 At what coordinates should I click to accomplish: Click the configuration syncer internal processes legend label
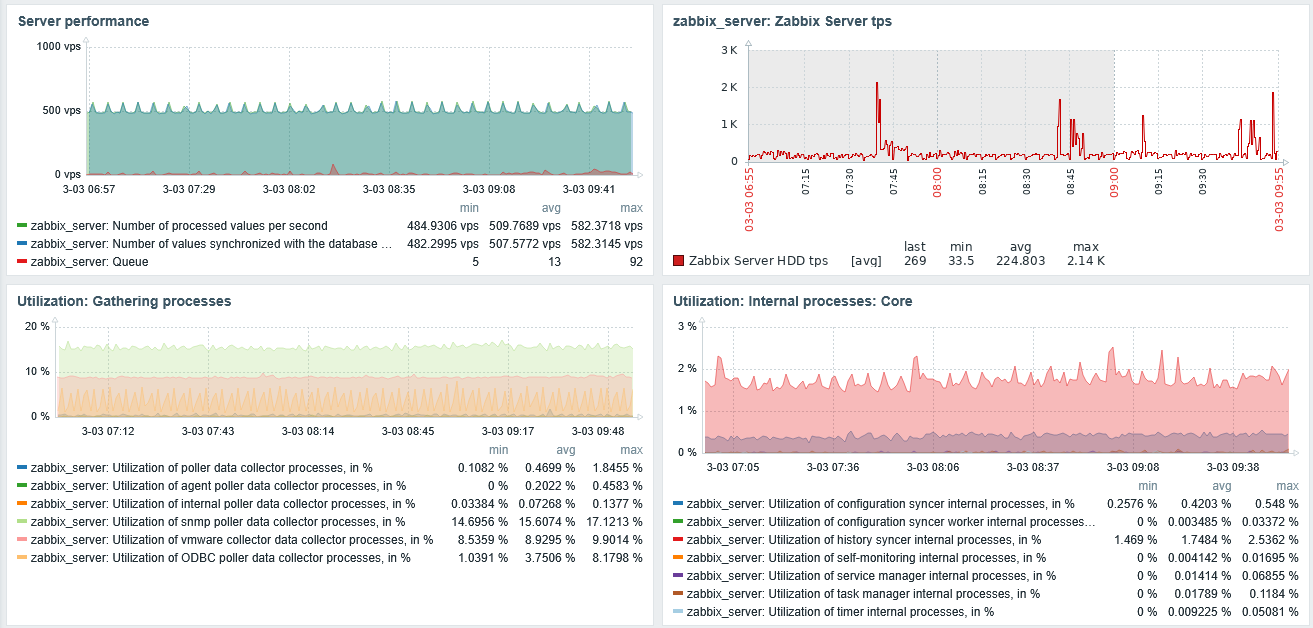pyautogui.click(x=880, y=503)
